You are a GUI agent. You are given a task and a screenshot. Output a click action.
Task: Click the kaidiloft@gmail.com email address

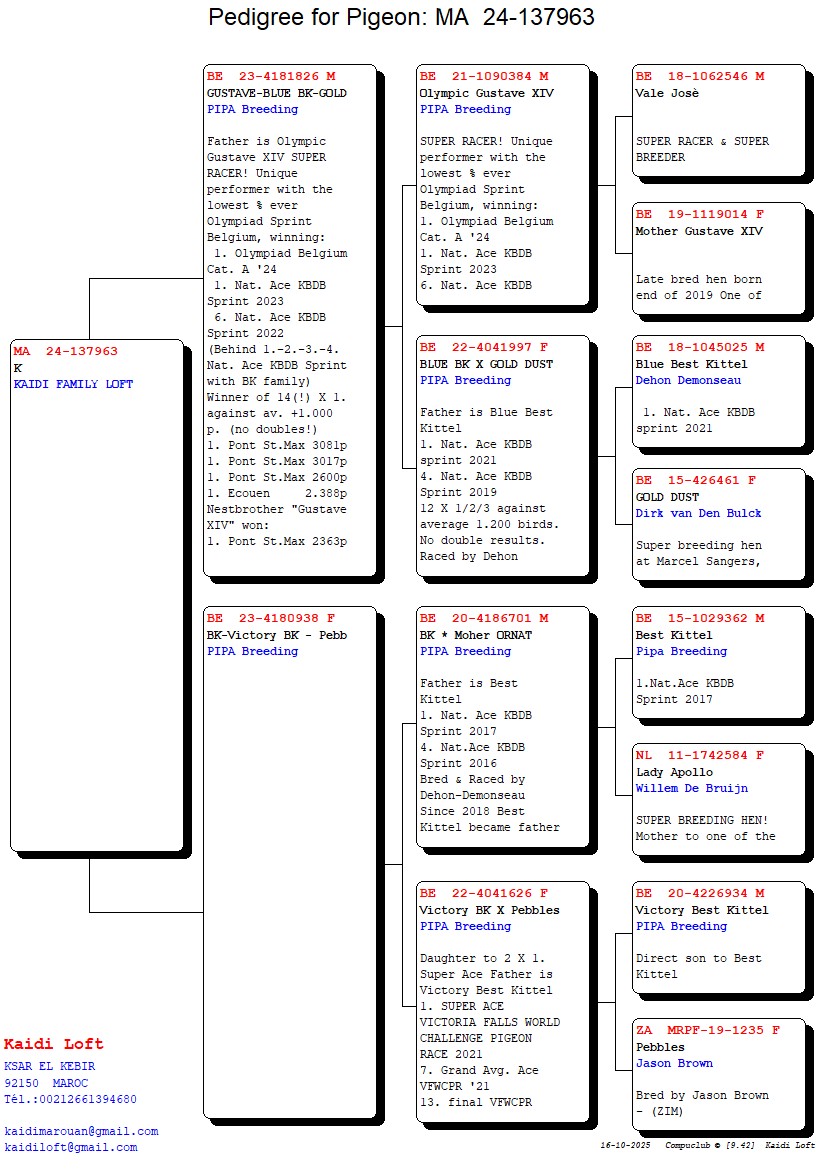(71, 1147)
